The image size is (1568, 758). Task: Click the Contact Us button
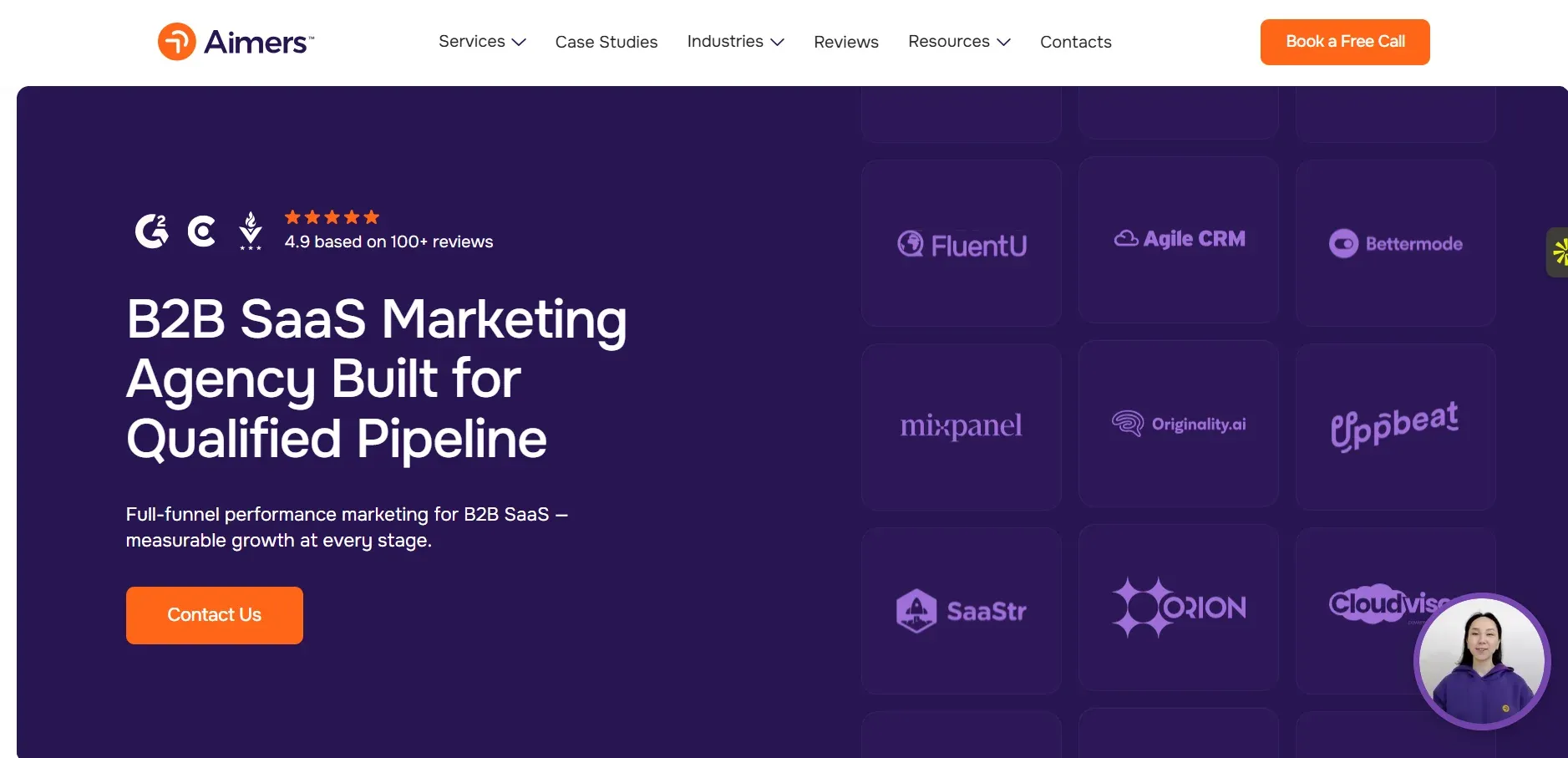pyautogui.click(x=215, y=615)
